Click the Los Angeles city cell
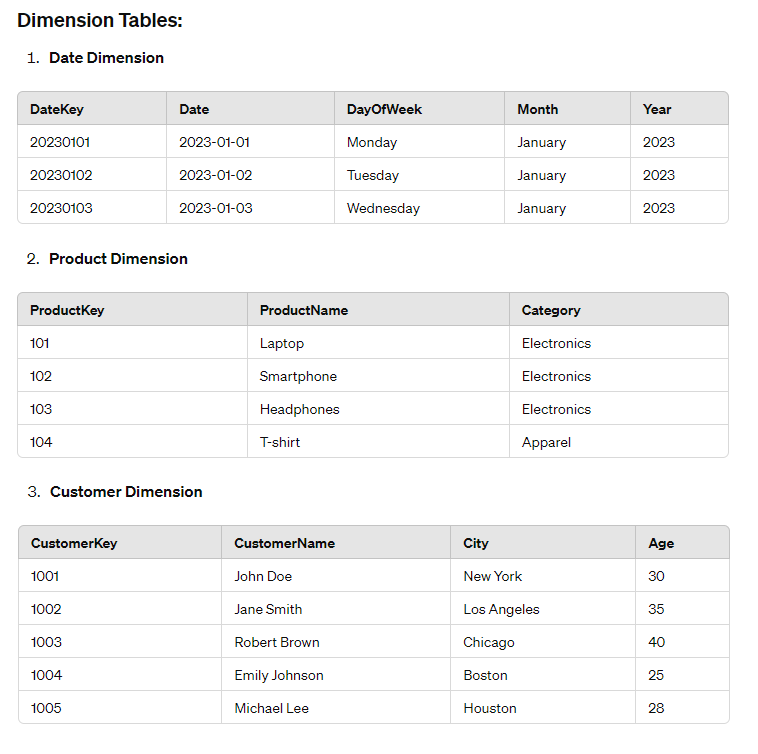The image size is (758, 754). click(501, 609)
